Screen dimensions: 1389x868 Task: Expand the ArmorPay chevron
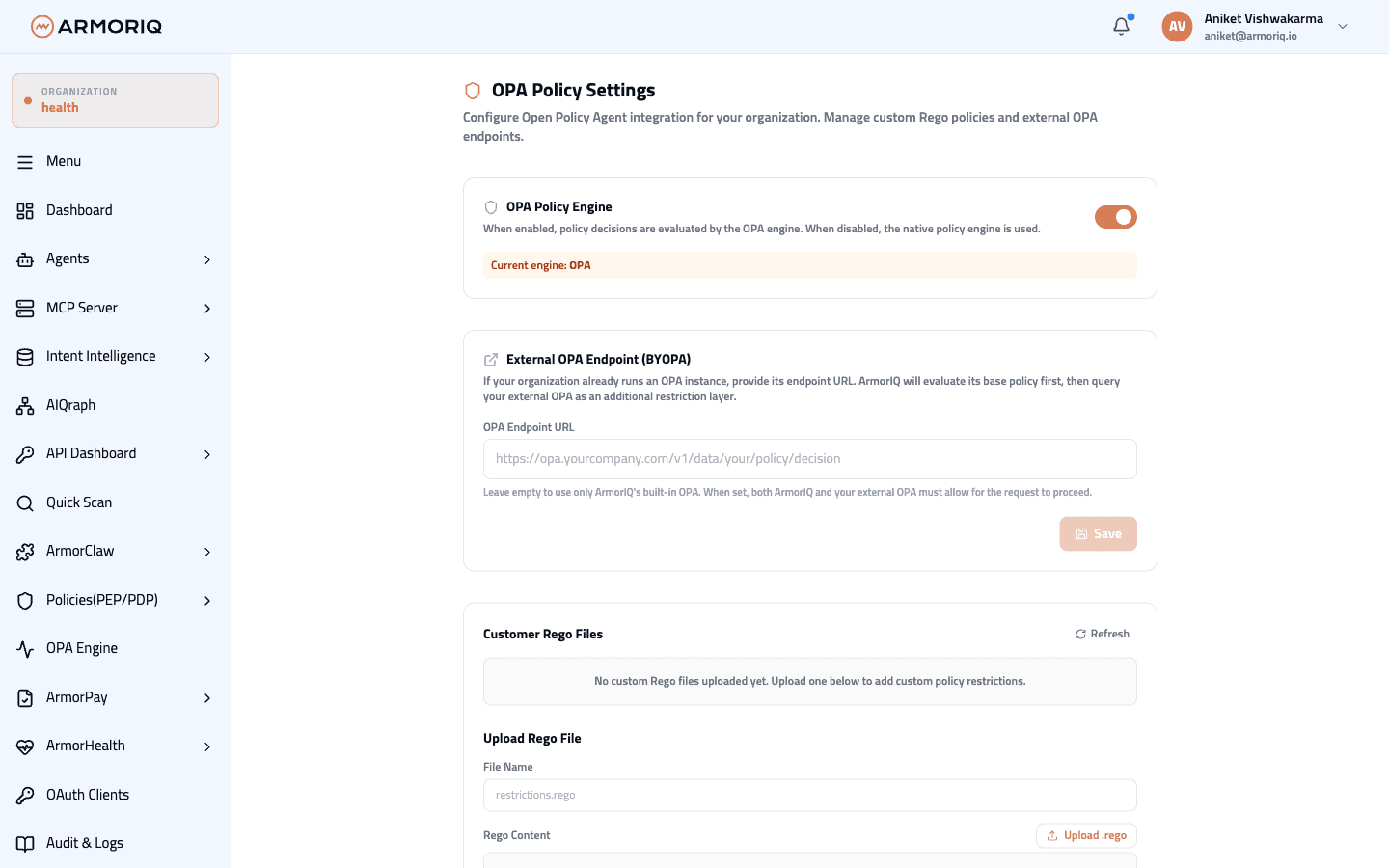pos(207,697)
